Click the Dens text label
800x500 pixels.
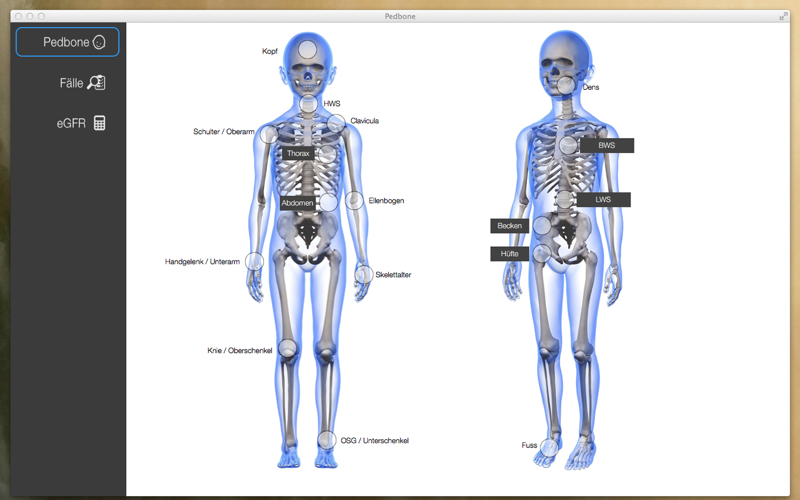coord(591,87)
